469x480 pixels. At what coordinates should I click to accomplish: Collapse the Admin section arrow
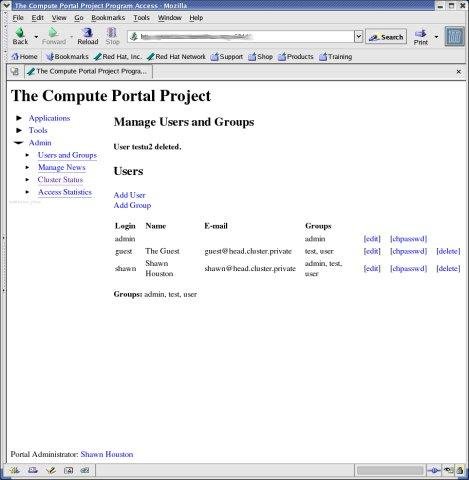[19, 143]
